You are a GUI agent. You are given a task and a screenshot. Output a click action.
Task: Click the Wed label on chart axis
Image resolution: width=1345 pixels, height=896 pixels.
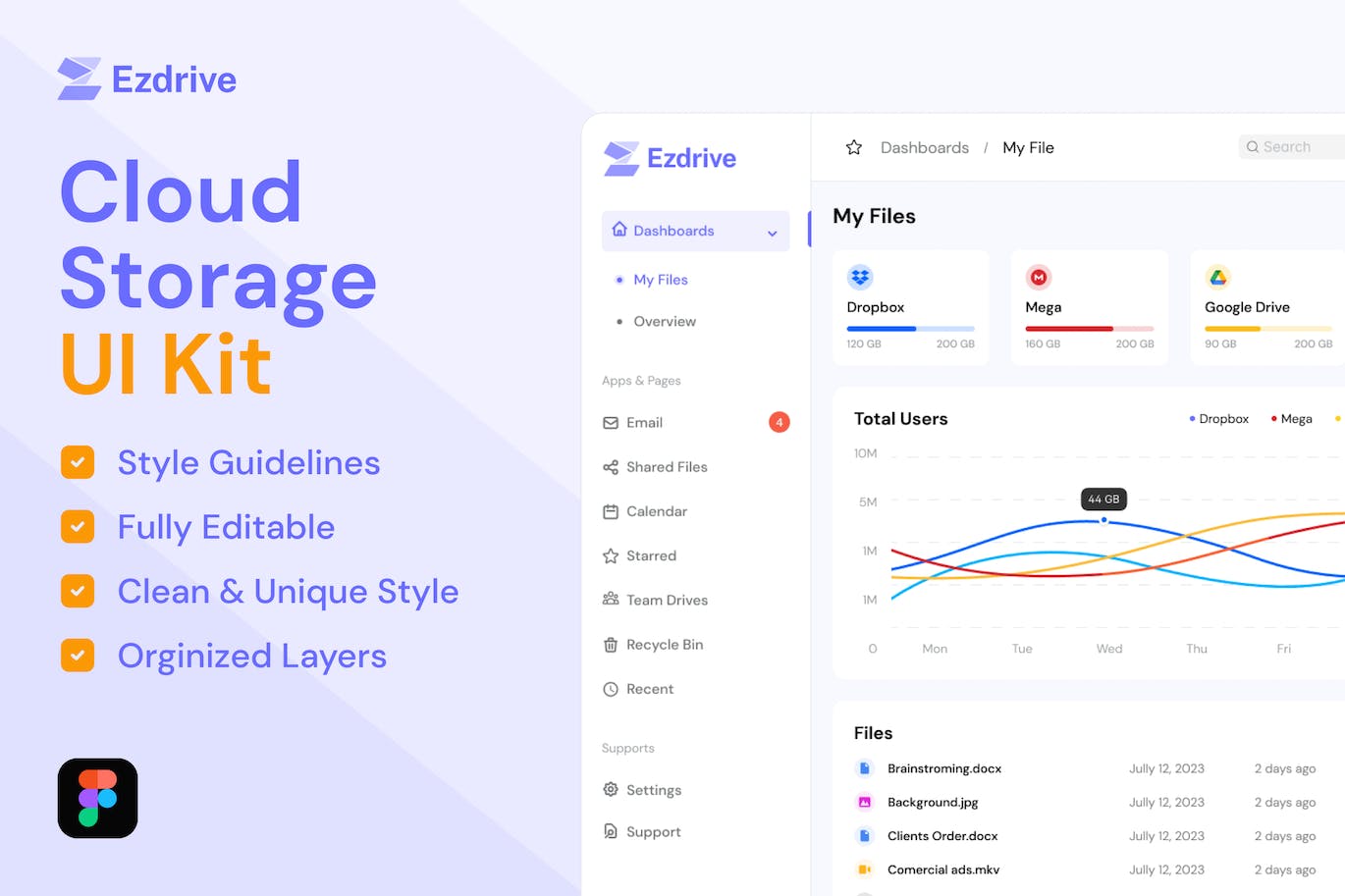click(1109, 649)
